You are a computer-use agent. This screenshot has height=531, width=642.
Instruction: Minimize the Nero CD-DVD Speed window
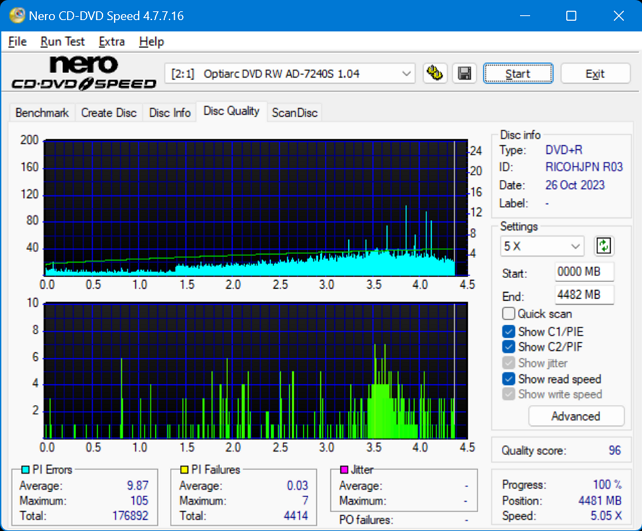(x=525, y=16)
